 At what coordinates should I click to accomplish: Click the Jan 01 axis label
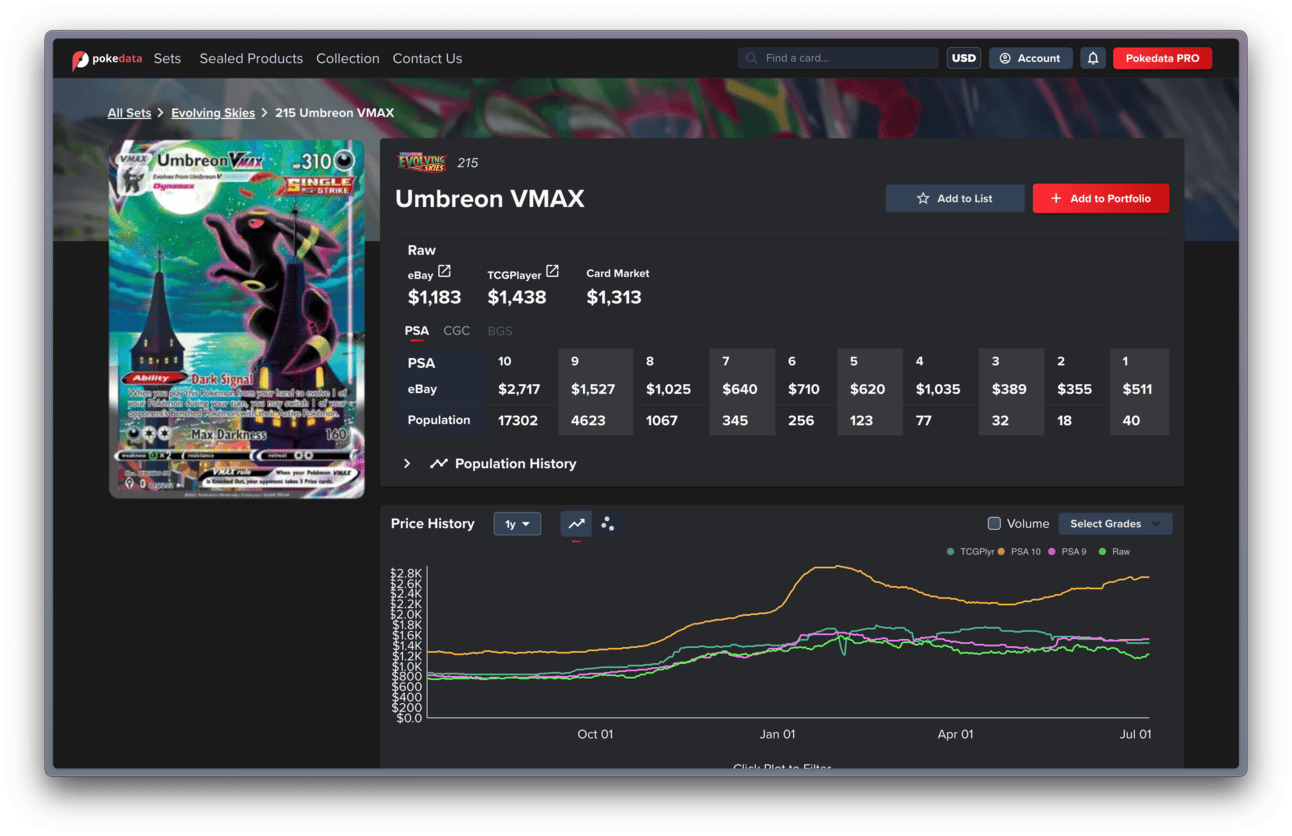[x=777, y=734]
